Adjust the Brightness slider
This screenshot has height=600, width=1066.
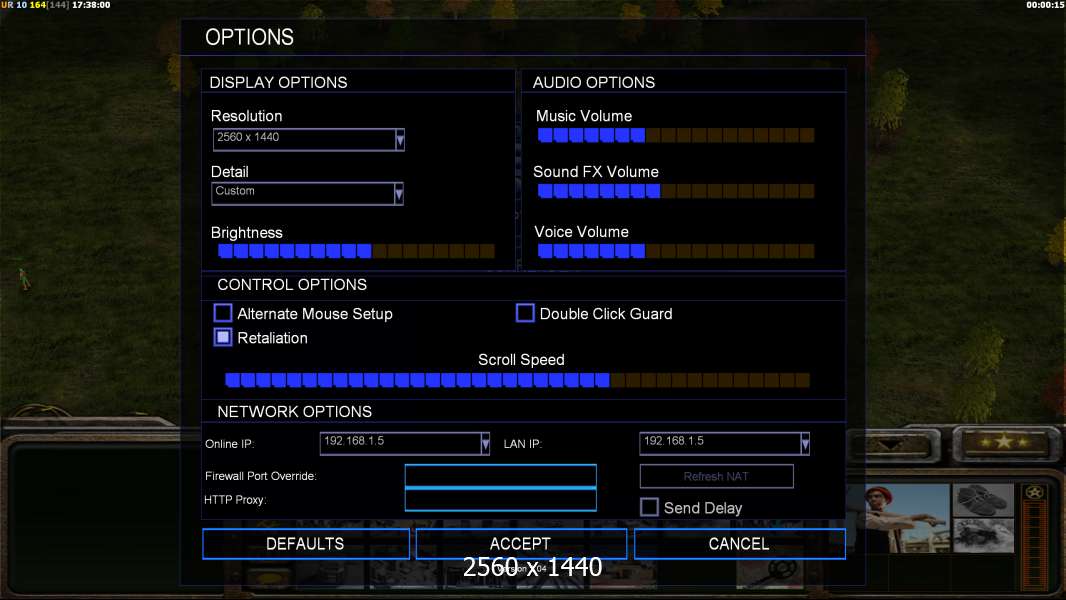coord(356,251)
